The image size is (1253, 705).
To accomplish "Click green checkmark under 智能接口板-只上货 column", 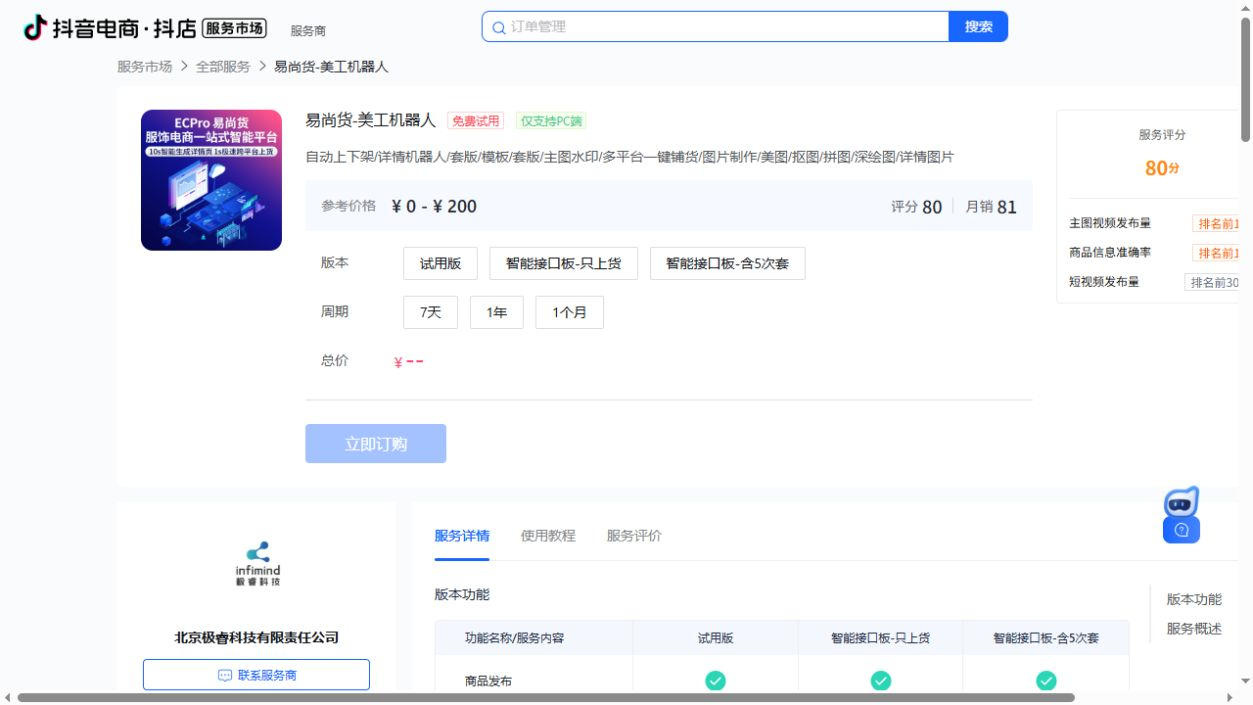I will pyautogui.click(x=880, y=680).
